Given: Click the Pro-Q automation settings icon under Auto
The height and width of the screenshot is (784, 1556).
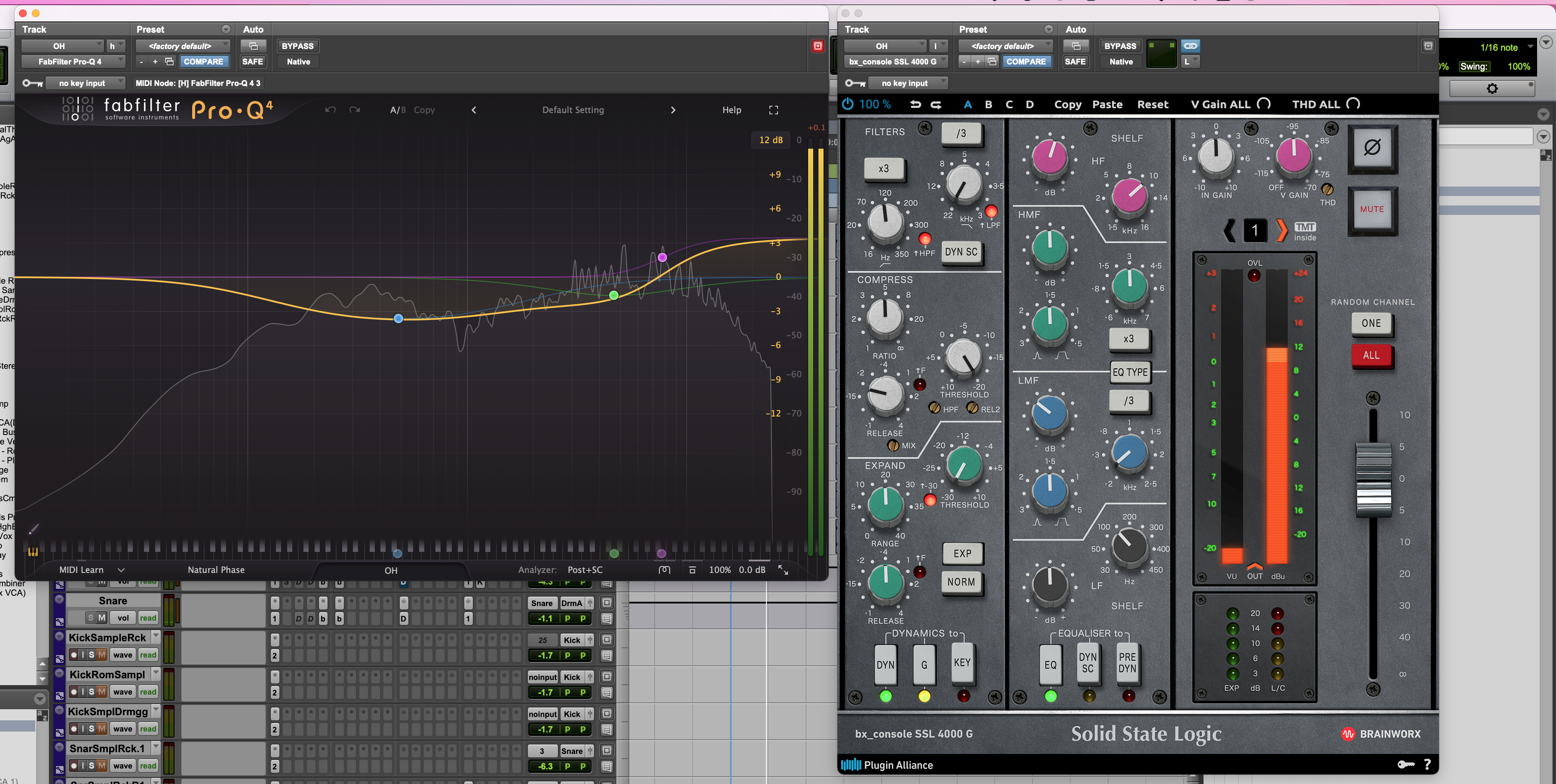Looking at the screenshot, I should tap(254, 46).
